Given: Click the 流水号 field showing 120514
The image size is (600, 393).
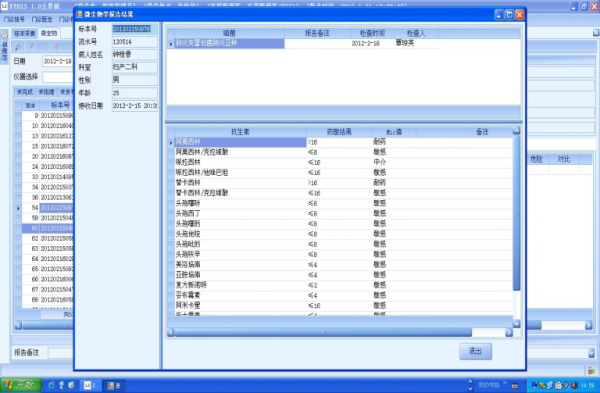Looking at the screenshot, I should [x=134, y=42].
